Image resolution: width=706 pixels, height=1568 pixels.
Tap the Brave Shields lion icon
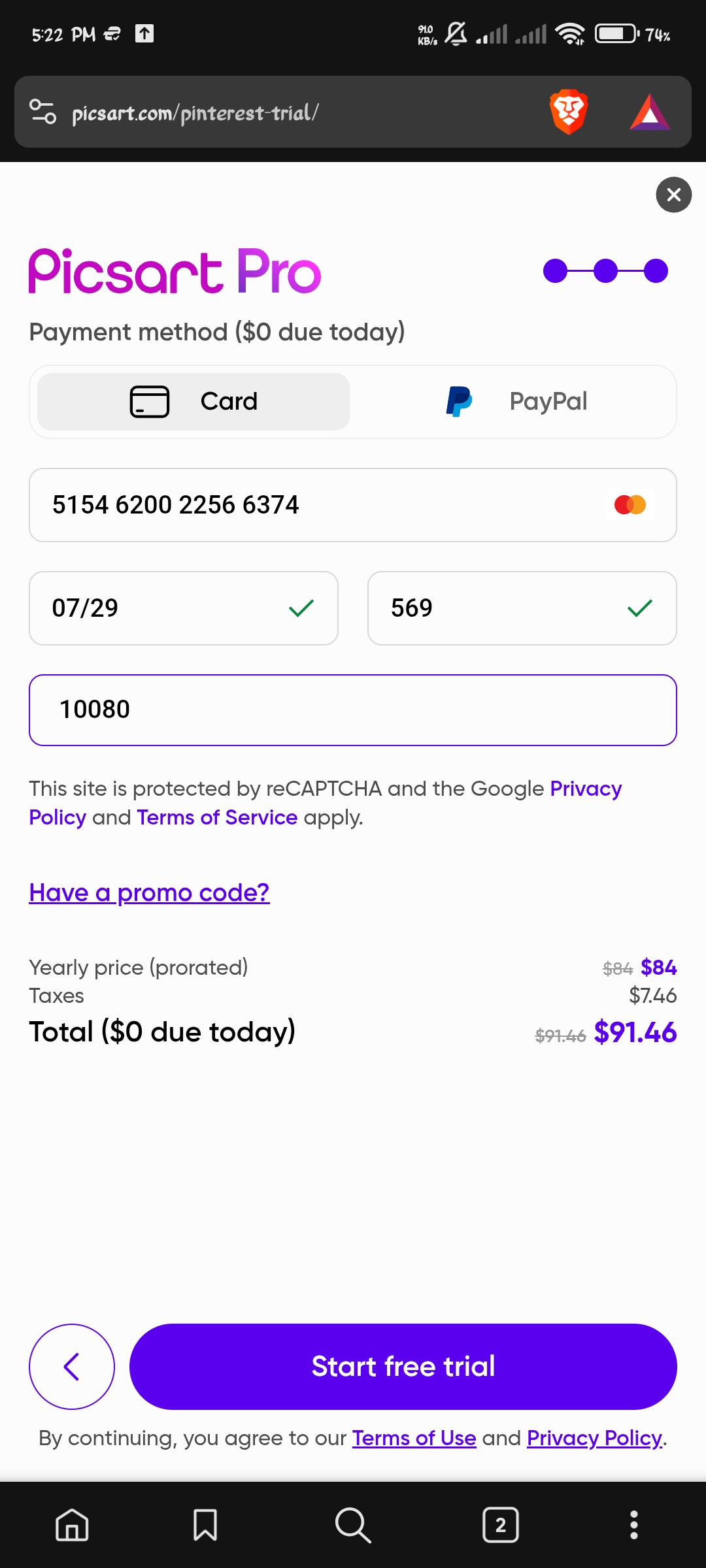point(569,112)
